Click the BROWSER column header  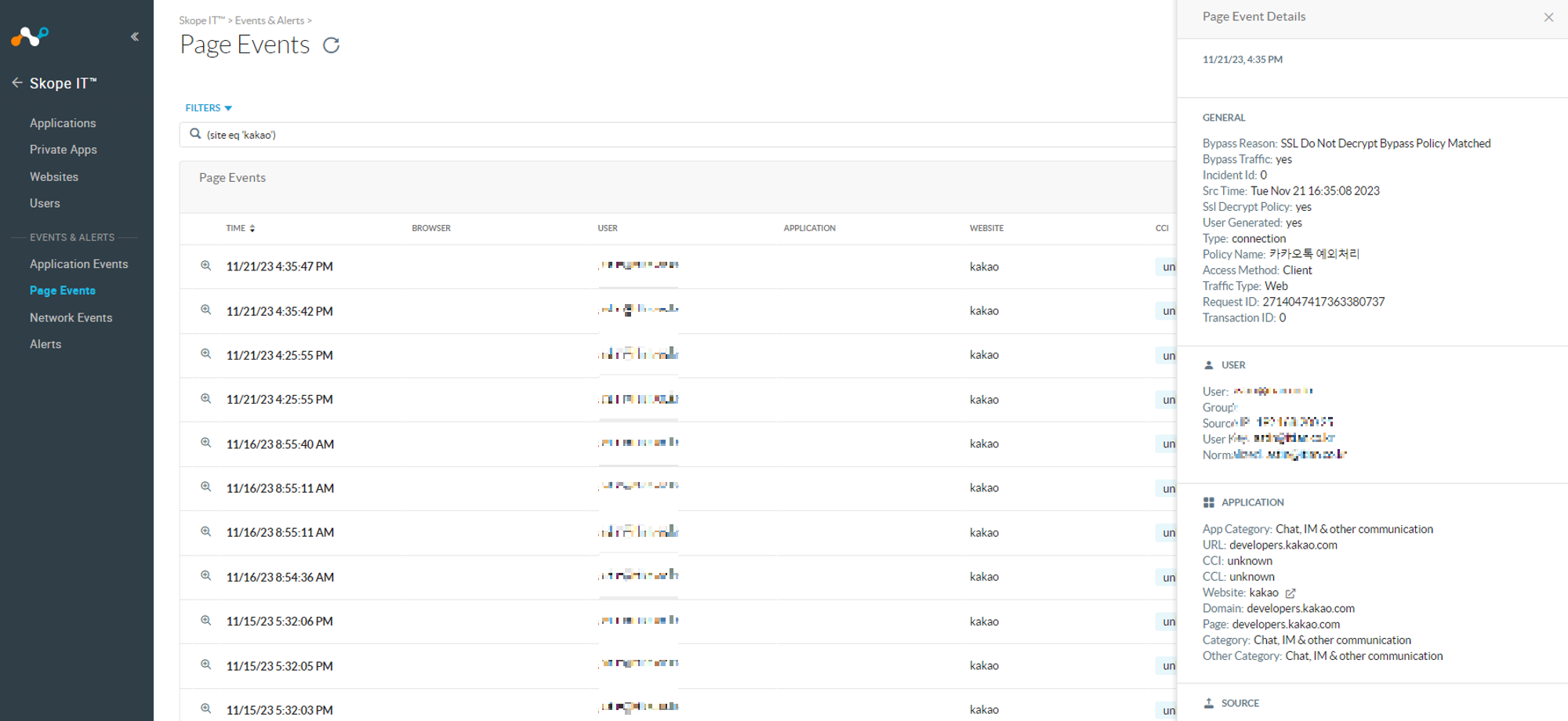[x=431, y=228]
